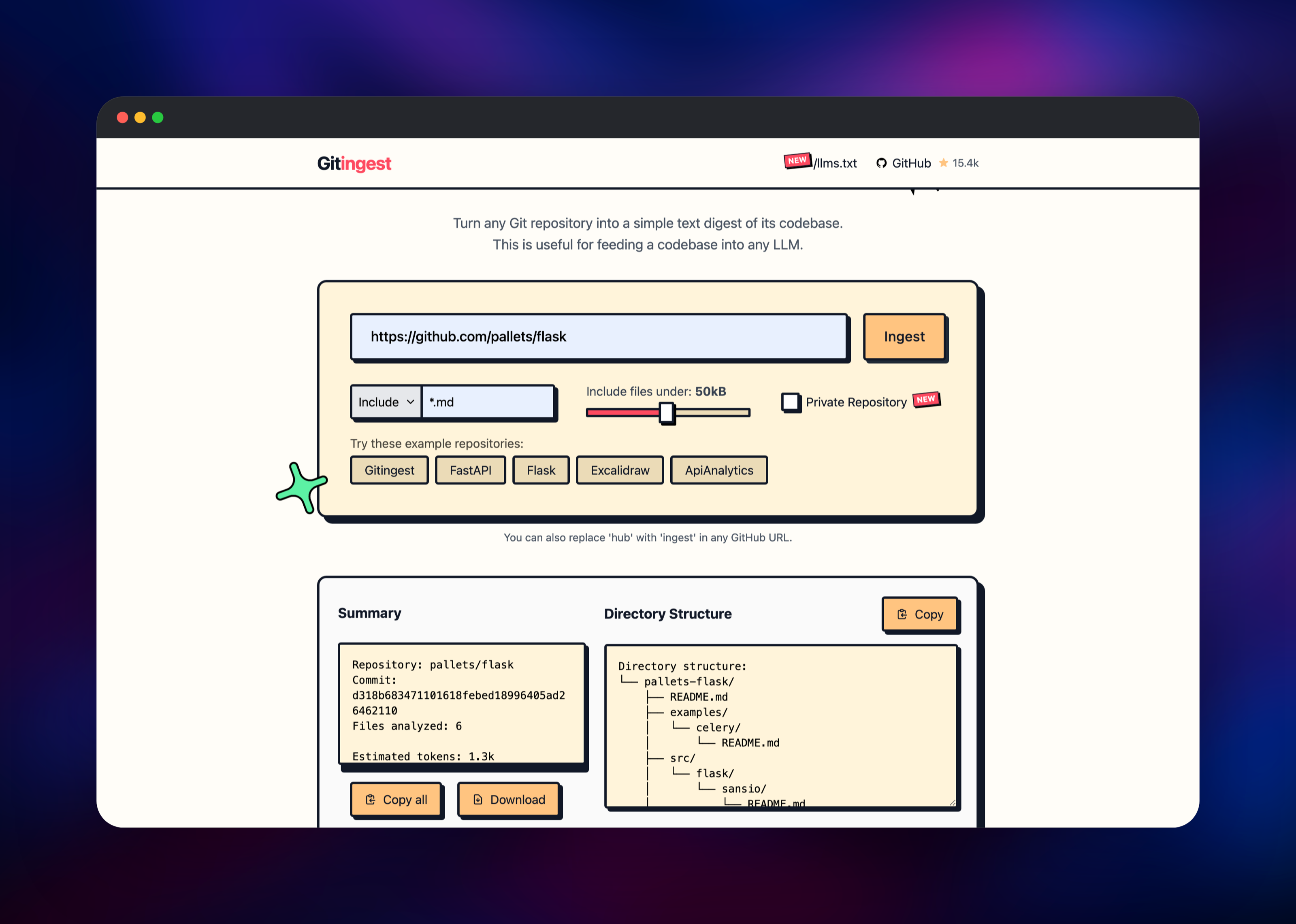The width and height of the screenshot is (1296, 924).
Task: Focus the repository URL input field
Action: click(x=599, y=336)
